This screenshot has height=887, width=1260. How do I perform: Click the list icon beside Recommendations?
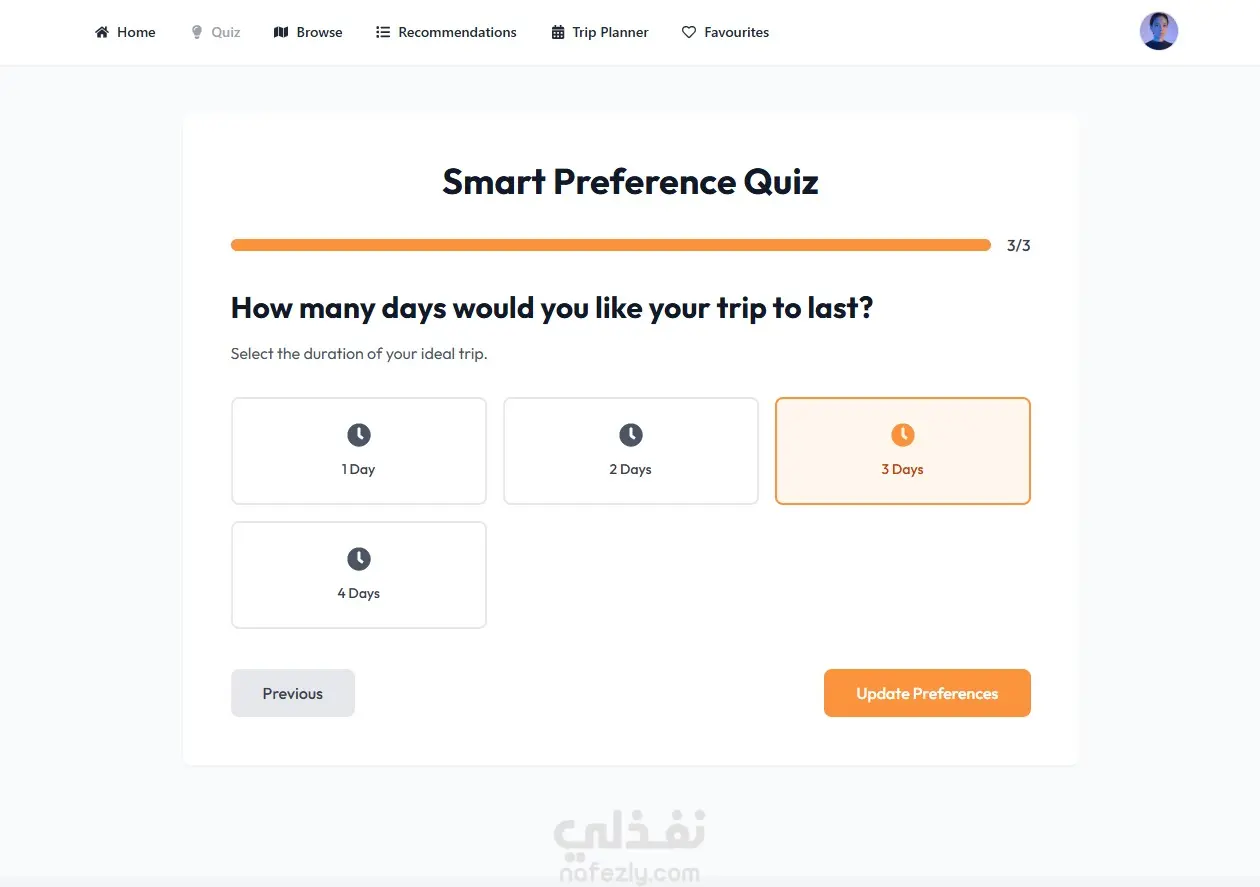pyautogui.click(x=383, y=32)
